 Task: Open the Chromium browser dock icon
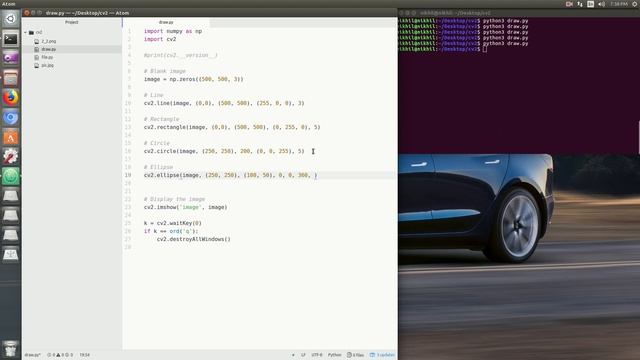tap(11, 118)
